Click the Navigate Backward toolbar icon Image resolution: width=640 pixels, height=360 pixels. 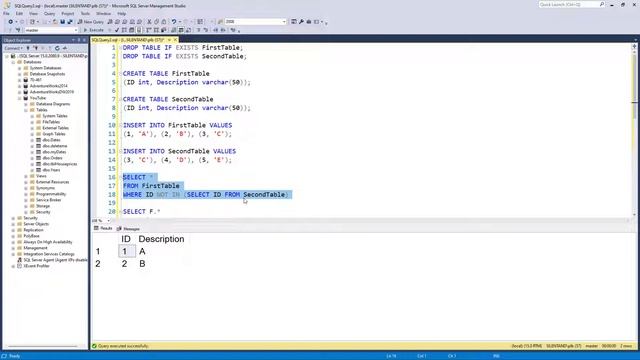[x=10, y=22]
